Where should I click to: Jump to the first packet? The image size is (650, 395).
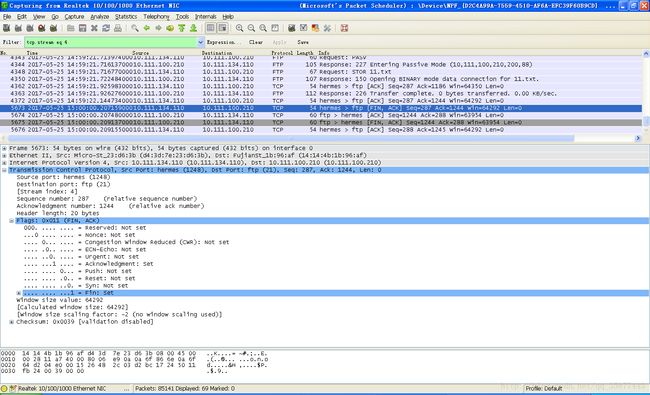[182, 28]
